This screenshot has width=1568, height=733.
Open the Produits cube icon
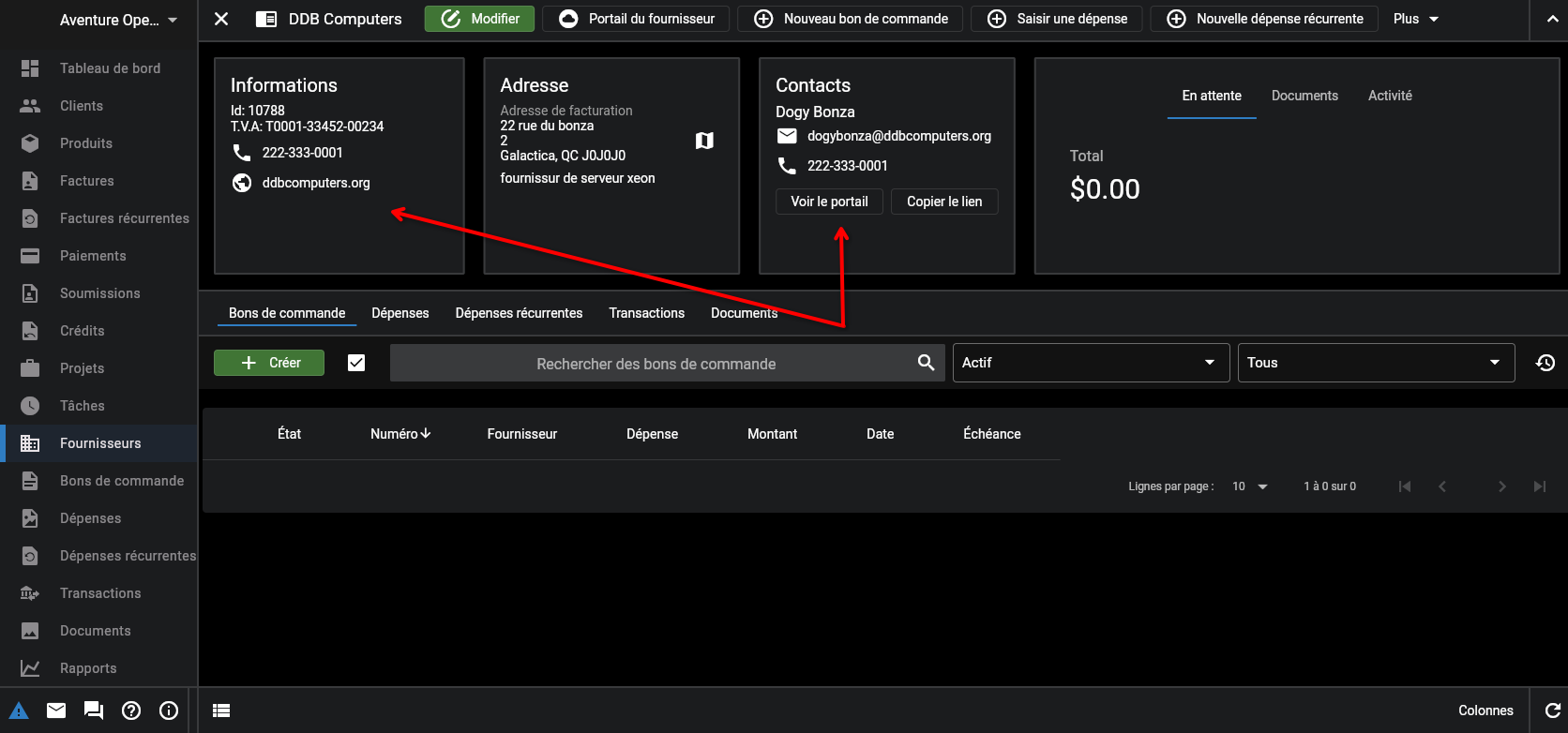[x=30, y=143]
